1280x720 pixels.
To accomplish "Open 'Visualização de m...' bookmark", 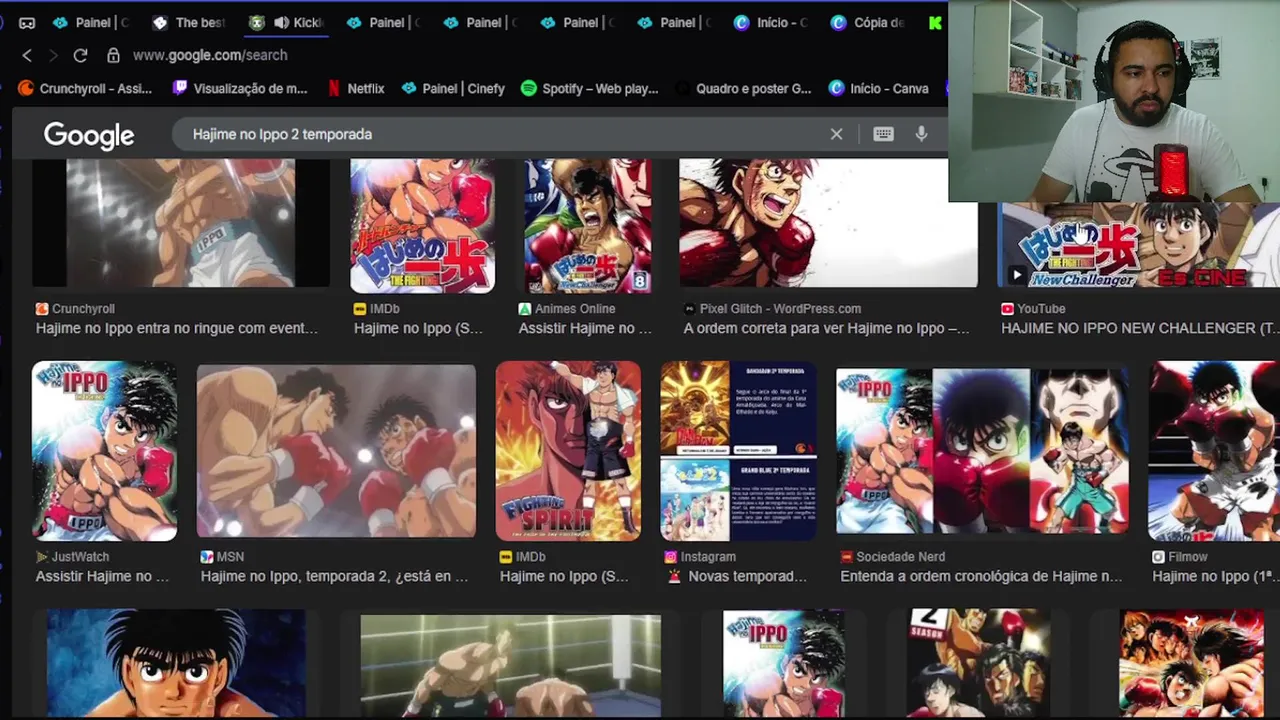I will pyautogui.click(x=240, y=88).
